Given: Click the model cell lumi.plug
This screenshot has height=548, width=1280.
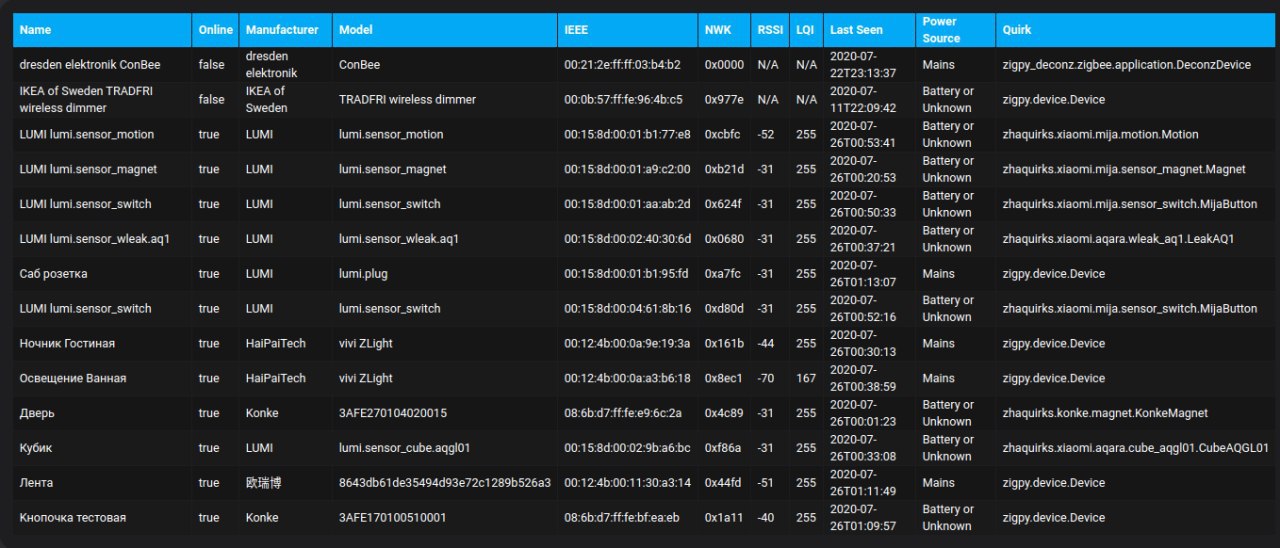Looking at the screenshot, I should pyautogui.click(x=363, y=274).
